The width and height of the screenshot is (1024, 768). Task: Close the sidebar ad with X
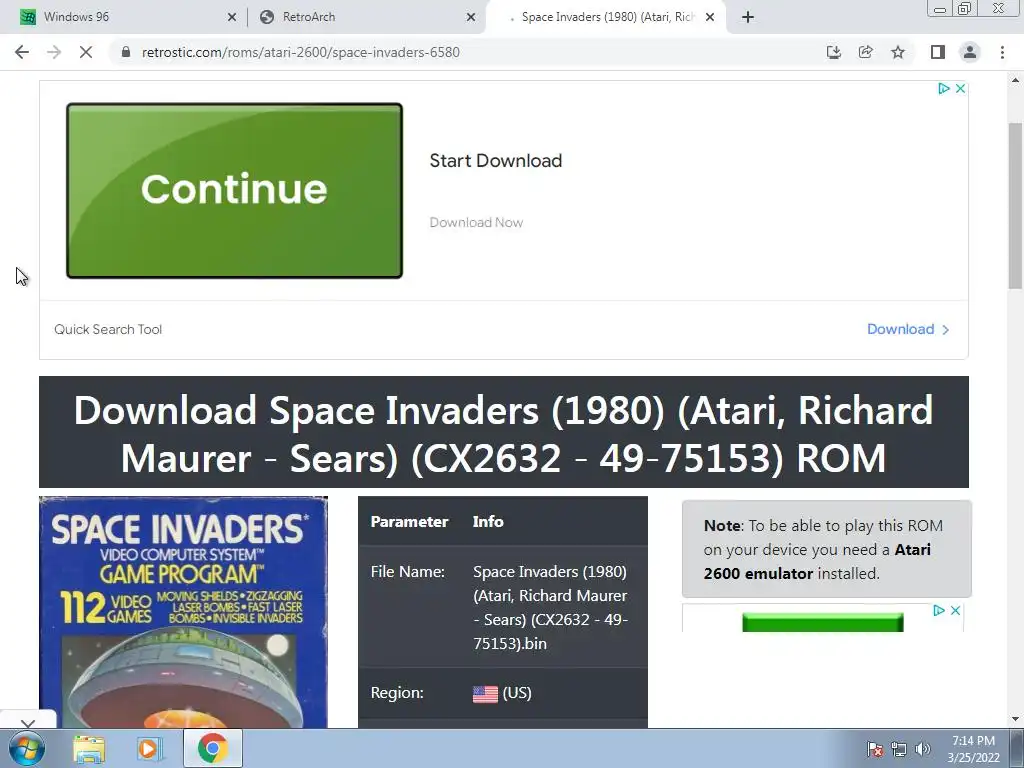tap(955, 611)
